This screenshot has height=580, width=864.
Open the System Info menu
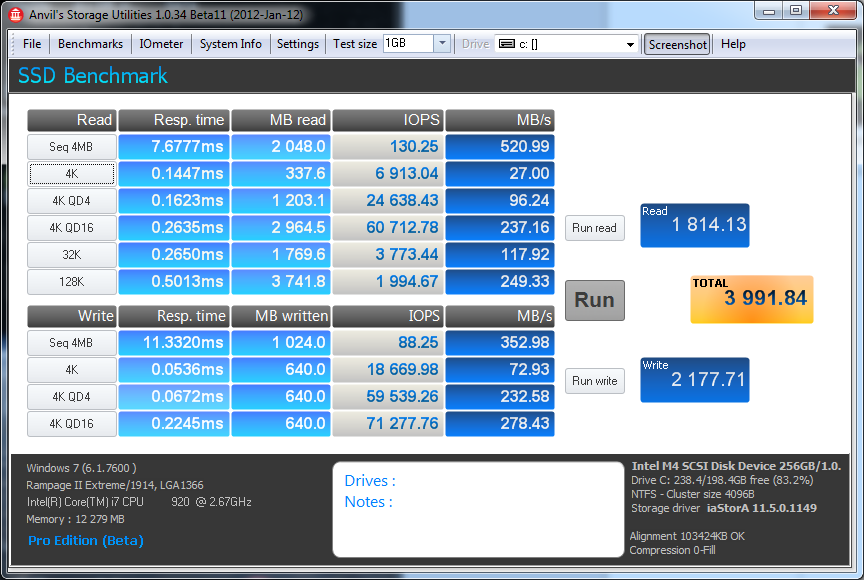pos(230,44)
